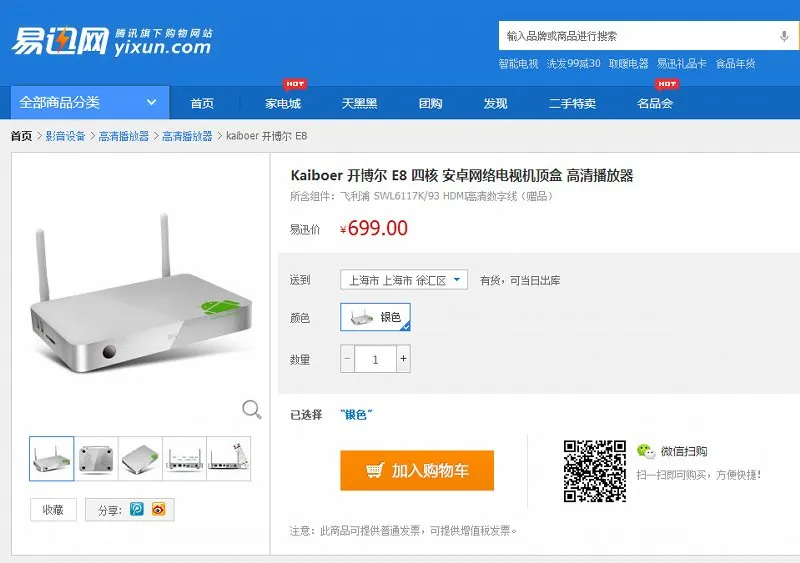Click the QR code image
Image resolution: width=800 pixels, height=563 pixels.
click(594, 471)
